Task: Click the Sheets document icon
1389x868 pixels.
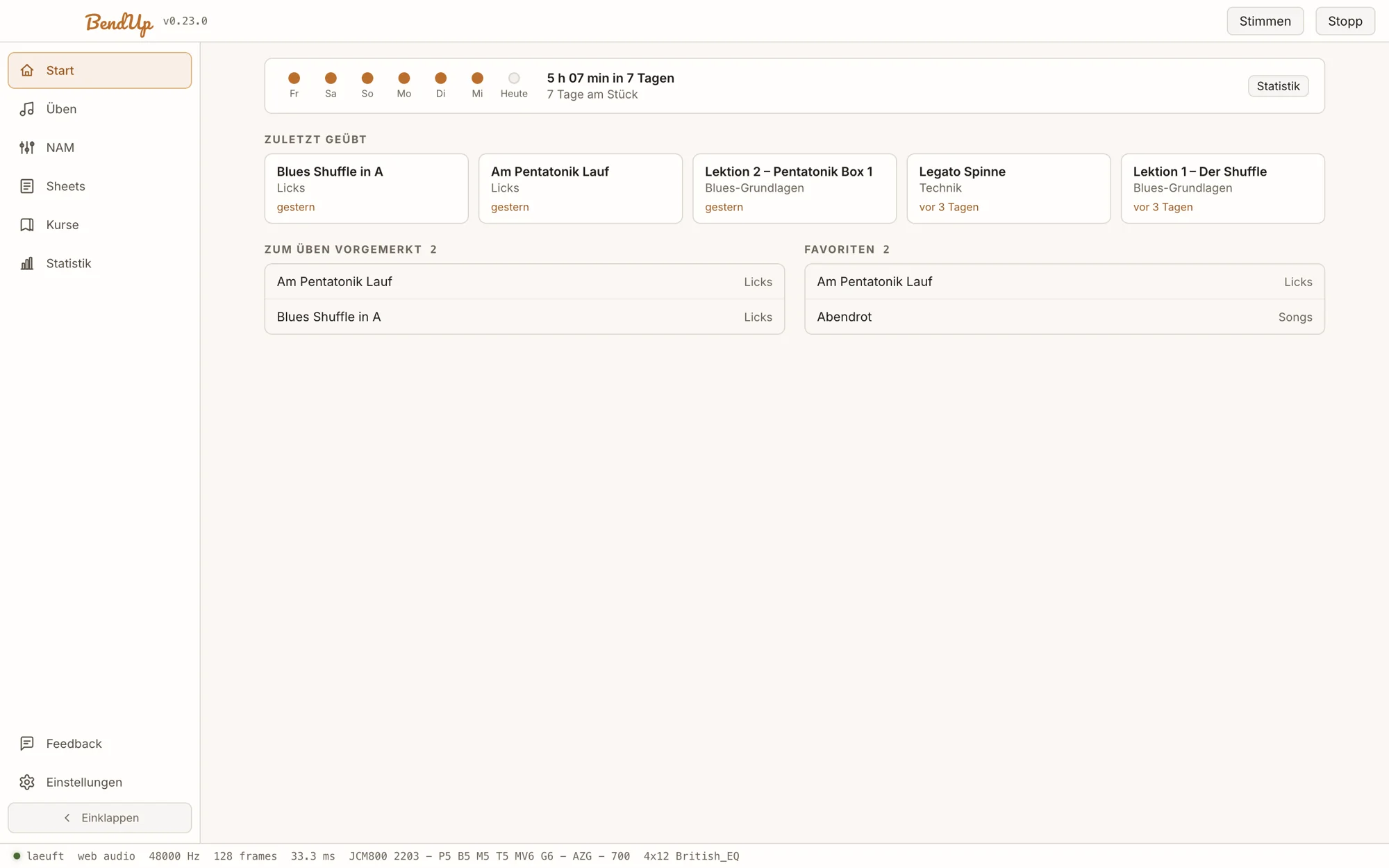Action: pyautogui.click(x=27, y=186)
